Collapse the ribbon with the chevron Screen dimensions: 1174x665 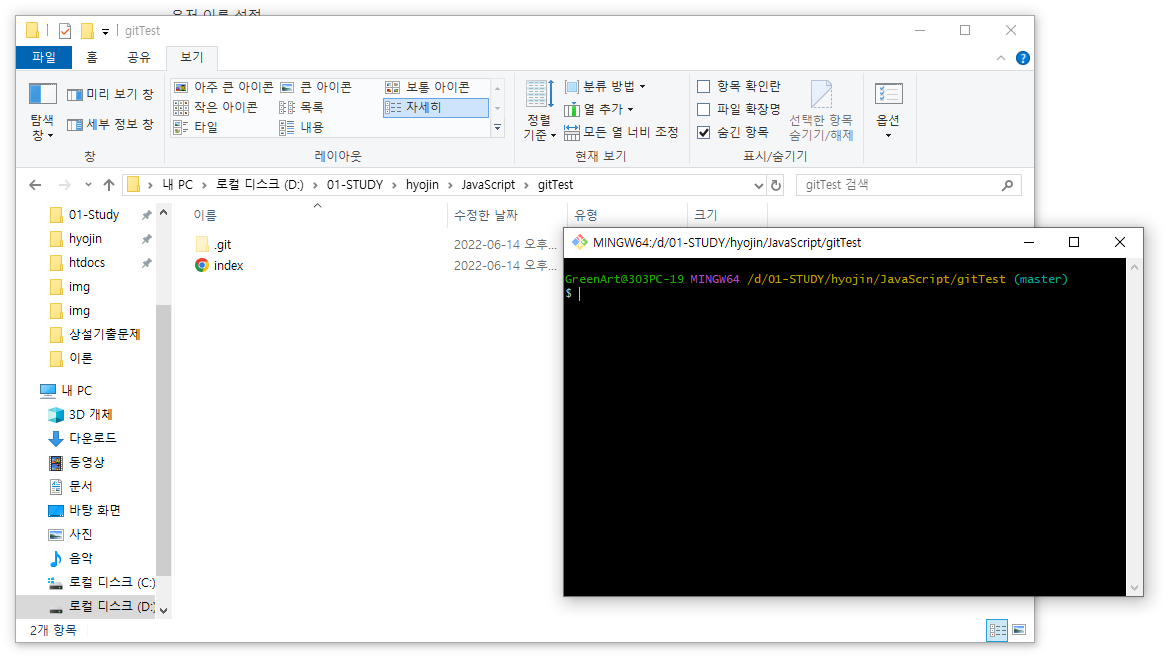coord(1000,58)
